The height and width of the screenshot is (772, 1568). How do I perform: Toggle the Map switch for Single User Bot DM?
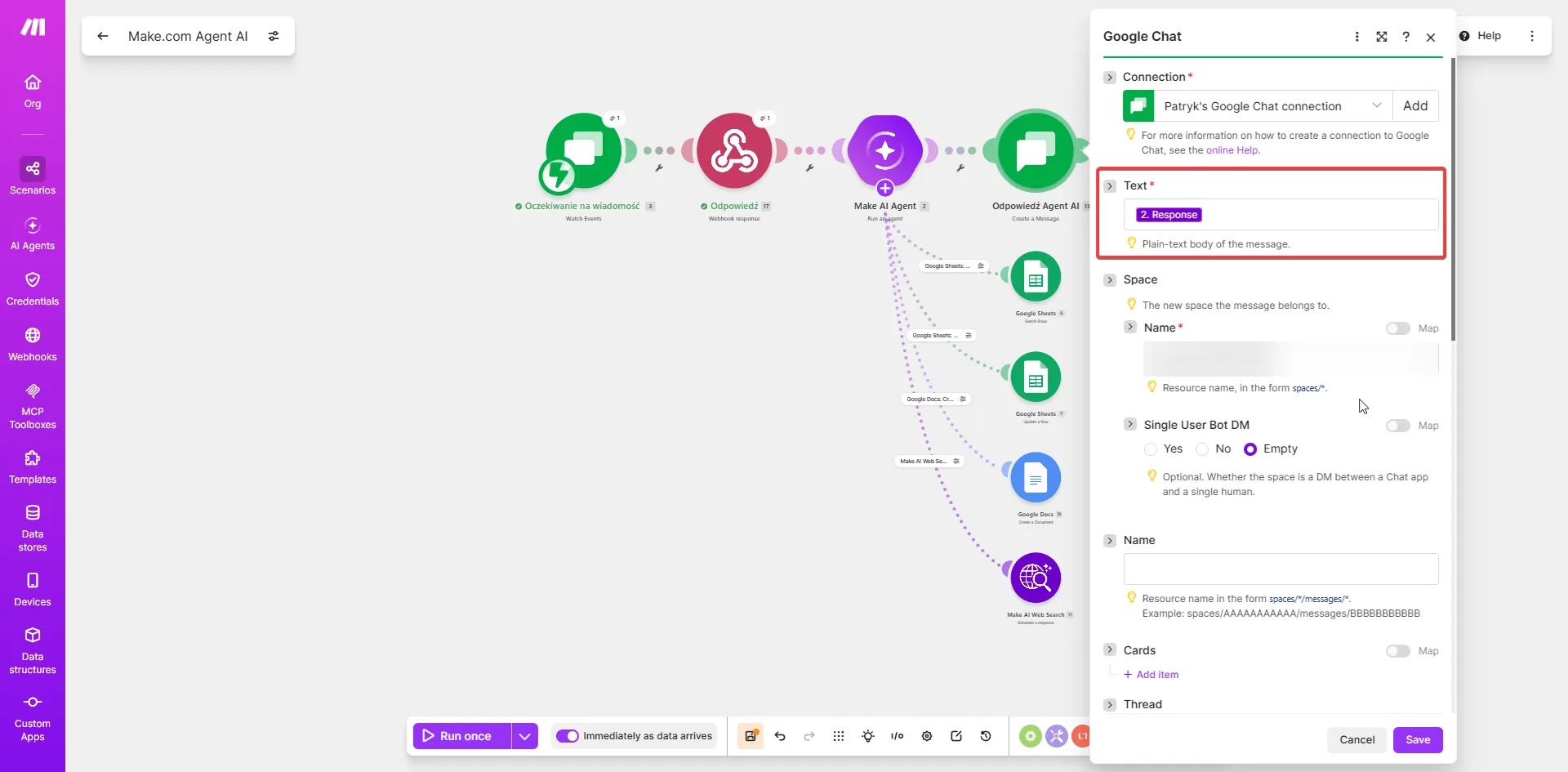1398,426
